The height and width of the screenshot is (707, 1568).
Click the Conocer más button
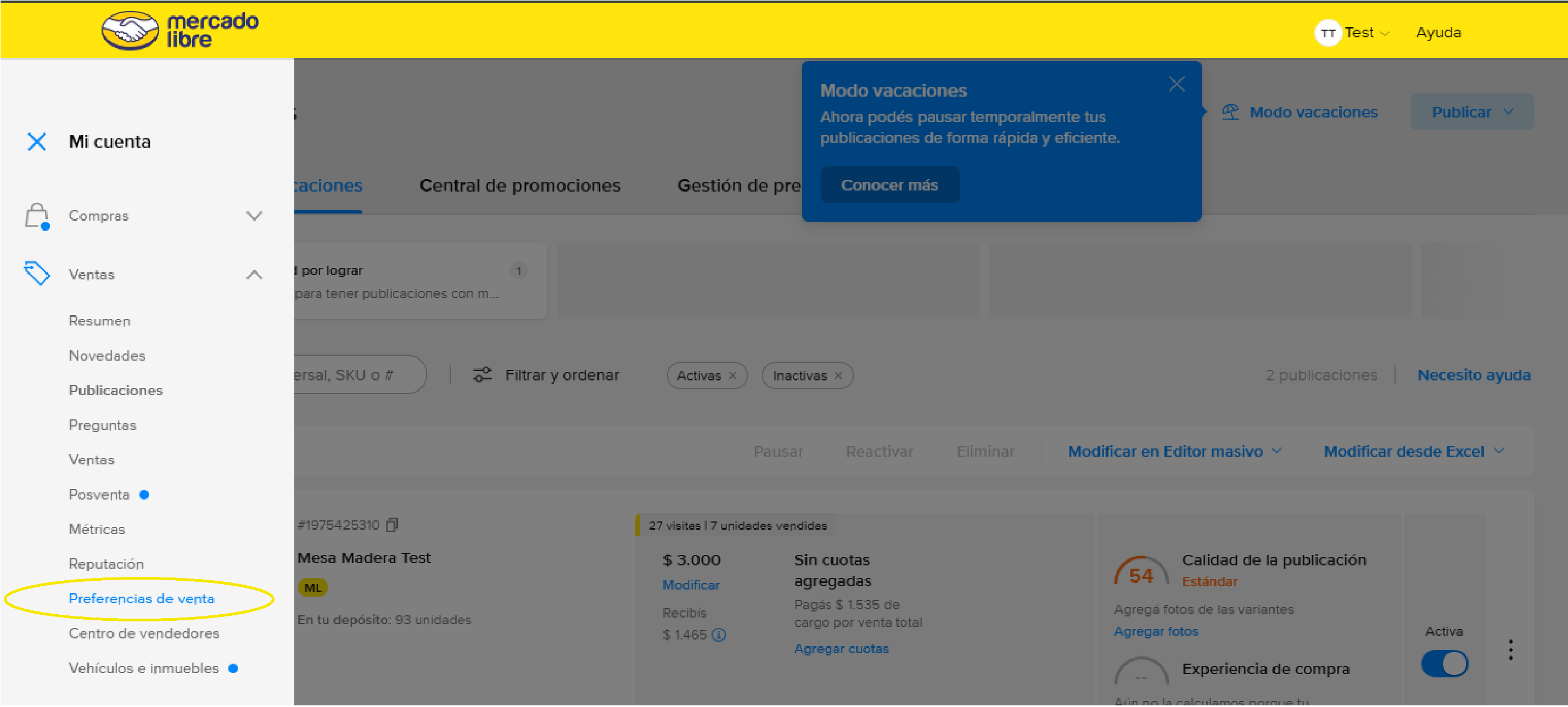(x=889, y=185)
